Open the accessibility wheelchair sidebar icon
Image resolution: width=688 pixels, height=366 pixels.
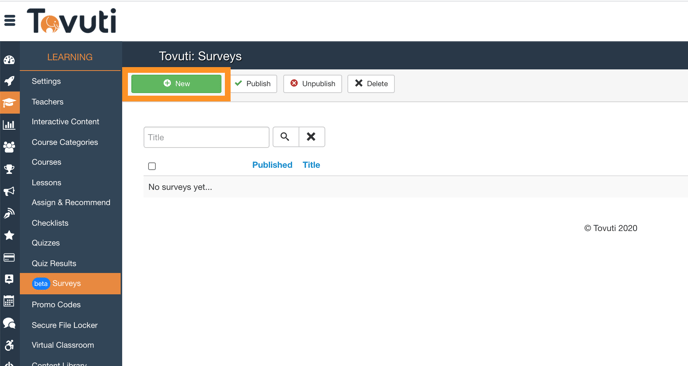[x=9, y=345]
